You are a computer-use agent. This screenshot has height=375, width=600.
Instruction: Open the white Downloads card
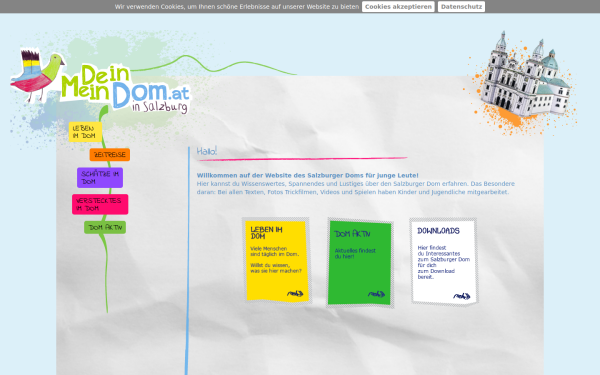pyautogui.click(x=444, y=262)
